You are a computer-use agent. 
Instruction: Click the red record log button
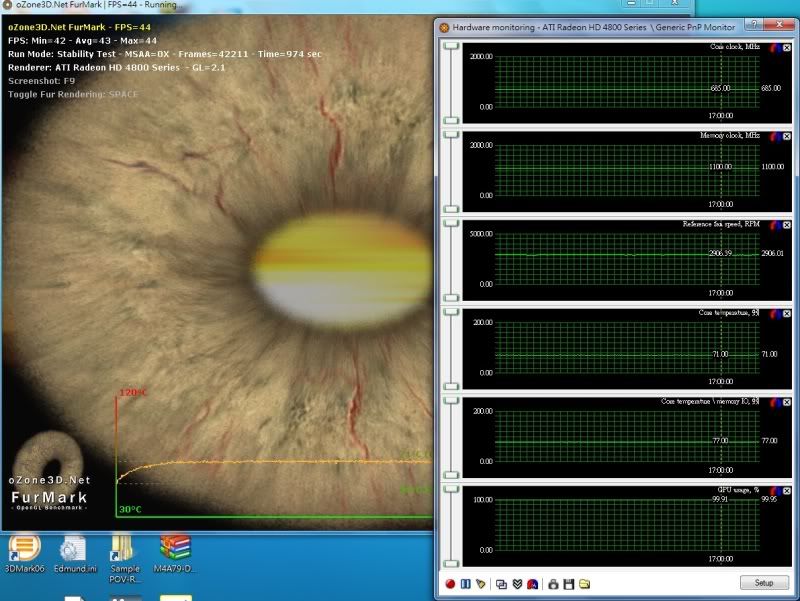click(450, 584)
